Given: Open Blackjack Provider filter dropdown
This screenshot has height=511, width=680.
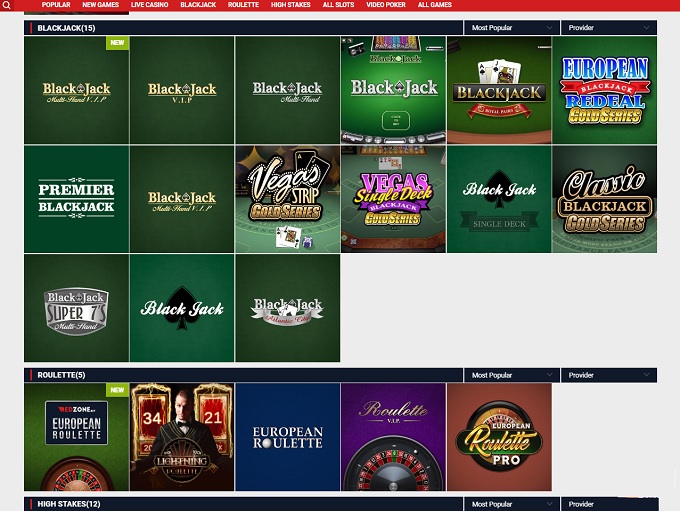Looking at the screenshot, I should point(608,28).
